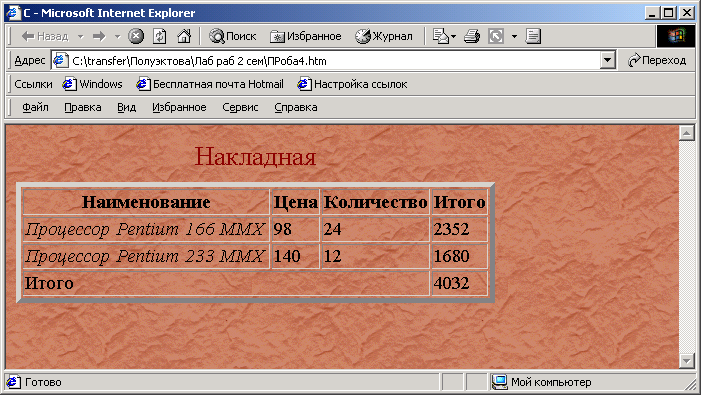The image size is (701, 395).
Task: Click the Наименование column header
Action: (x=146, y=202)
